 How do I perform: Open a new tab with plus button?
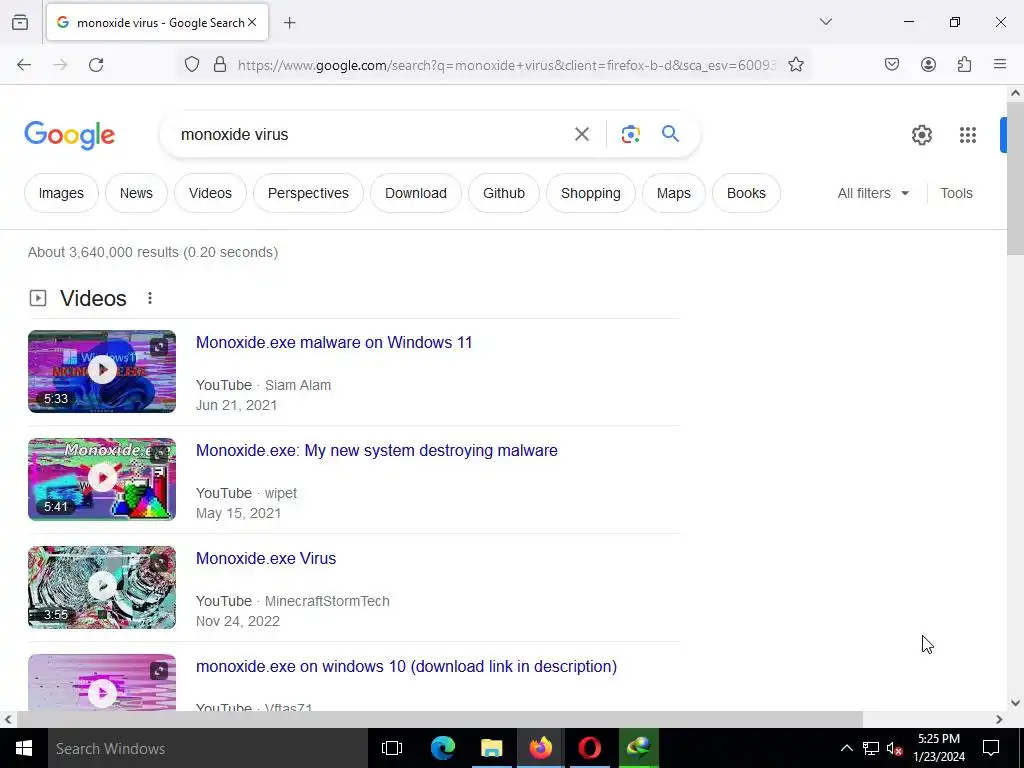click(289, 23)
